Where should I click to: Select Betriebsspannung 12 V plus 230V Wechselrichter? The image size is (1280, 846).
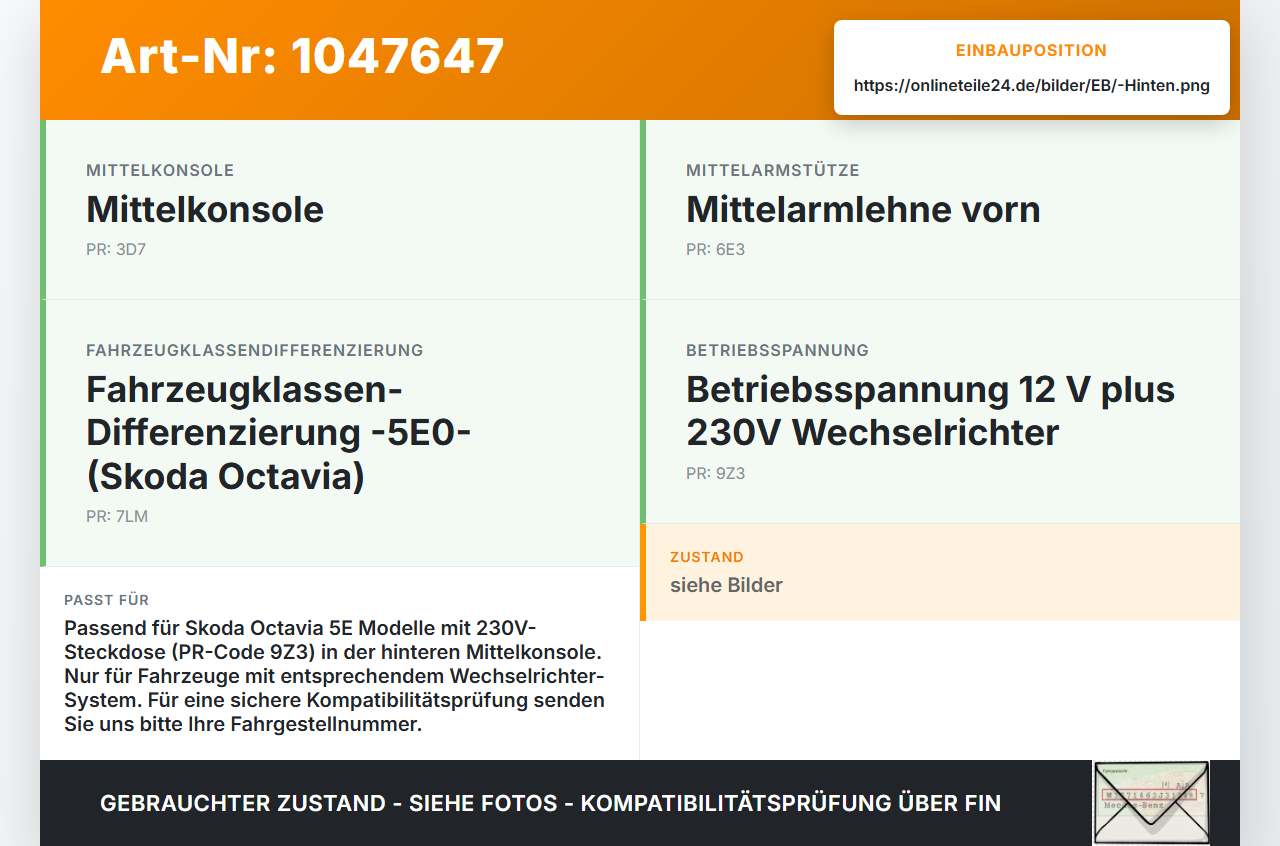pos(930,410)
